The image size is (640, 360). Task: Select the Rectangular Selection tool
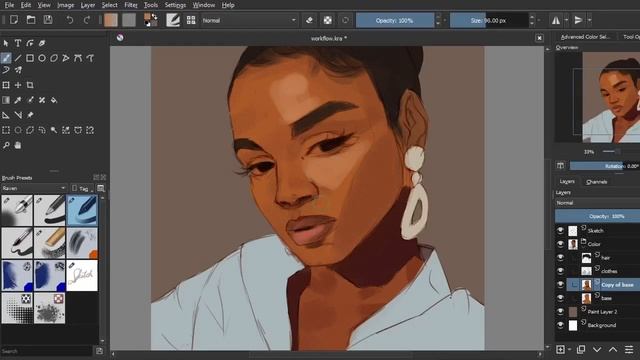pyautogui.click(x=6, y=130)
